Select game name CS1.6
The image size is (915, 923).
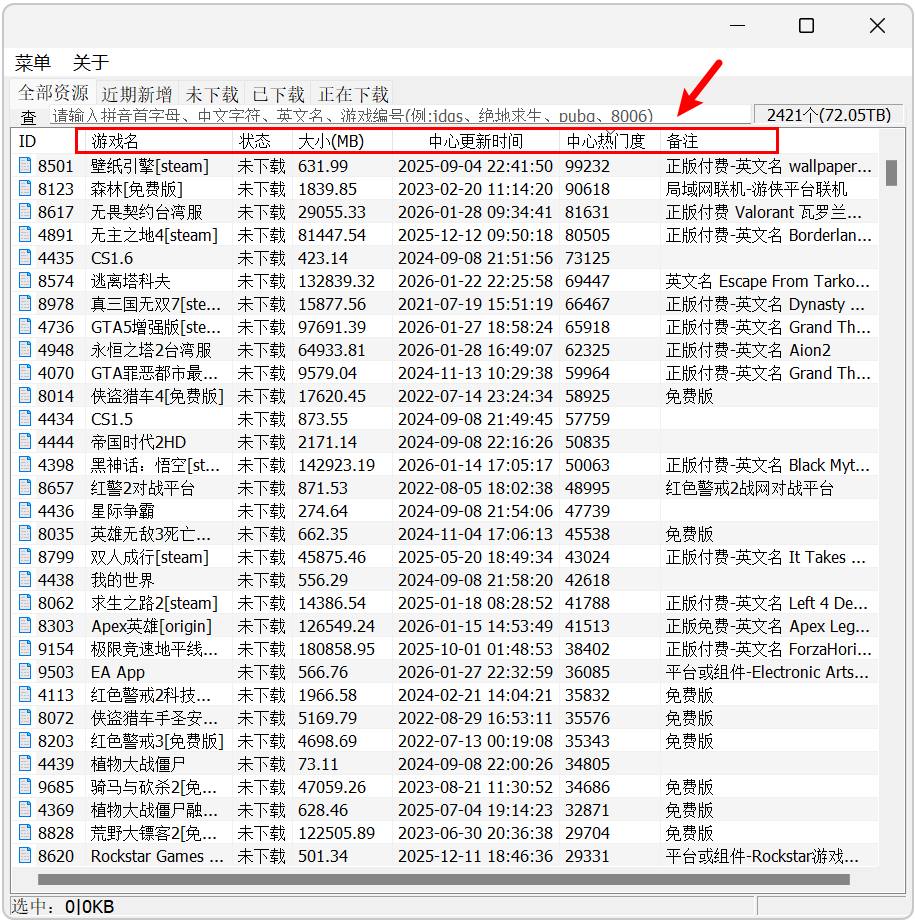112,258
